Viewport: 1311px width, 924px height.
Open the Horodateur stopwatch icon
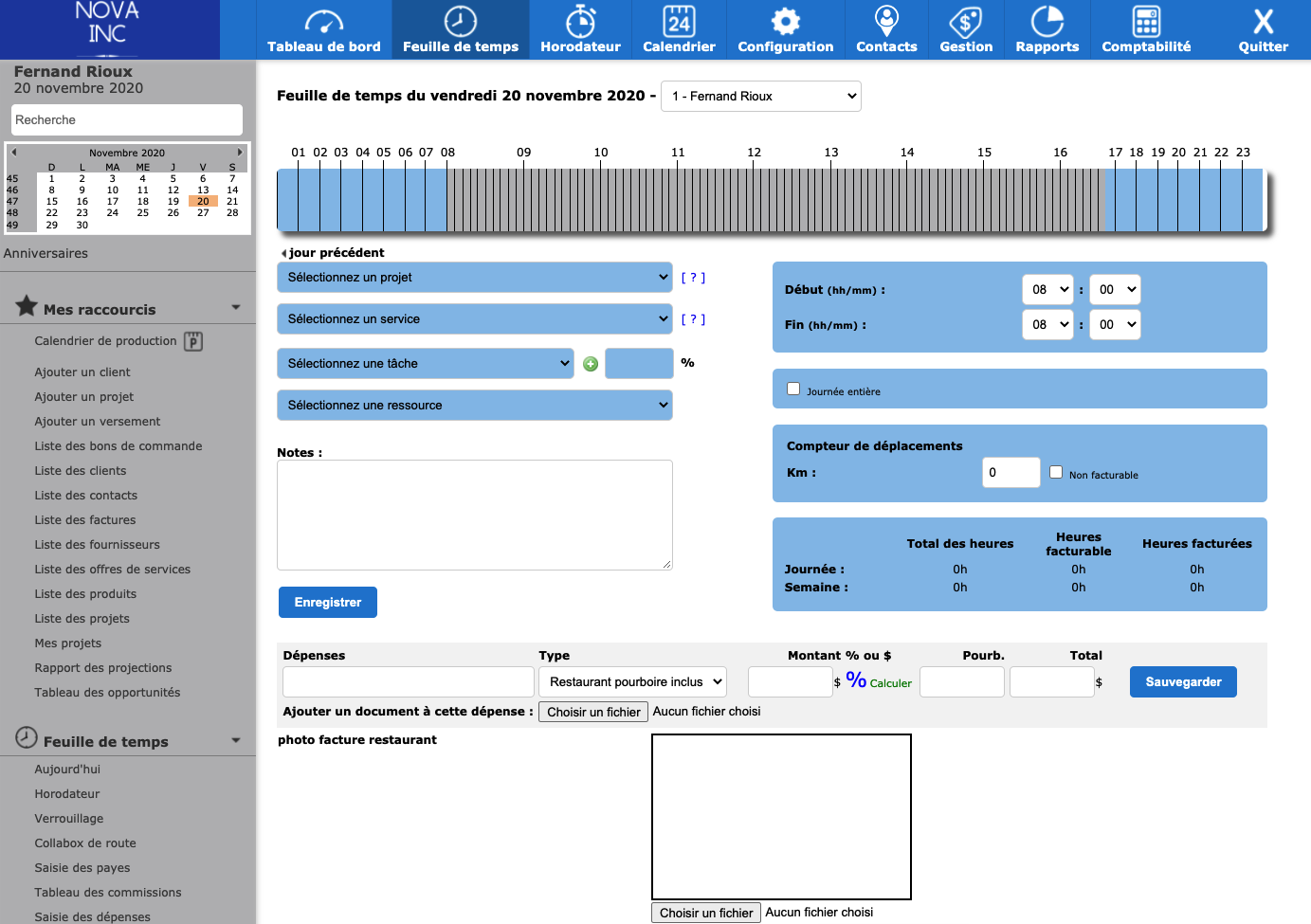[x=580, y=22]
